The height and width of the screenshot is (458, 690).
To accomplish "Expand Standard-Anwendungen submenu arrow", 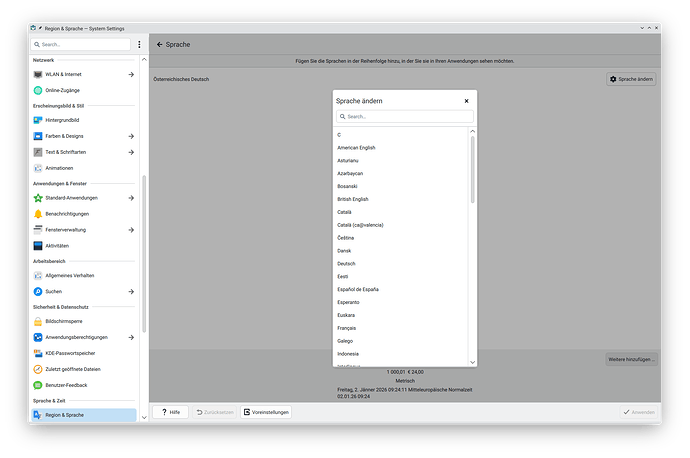I will (131, 198).
